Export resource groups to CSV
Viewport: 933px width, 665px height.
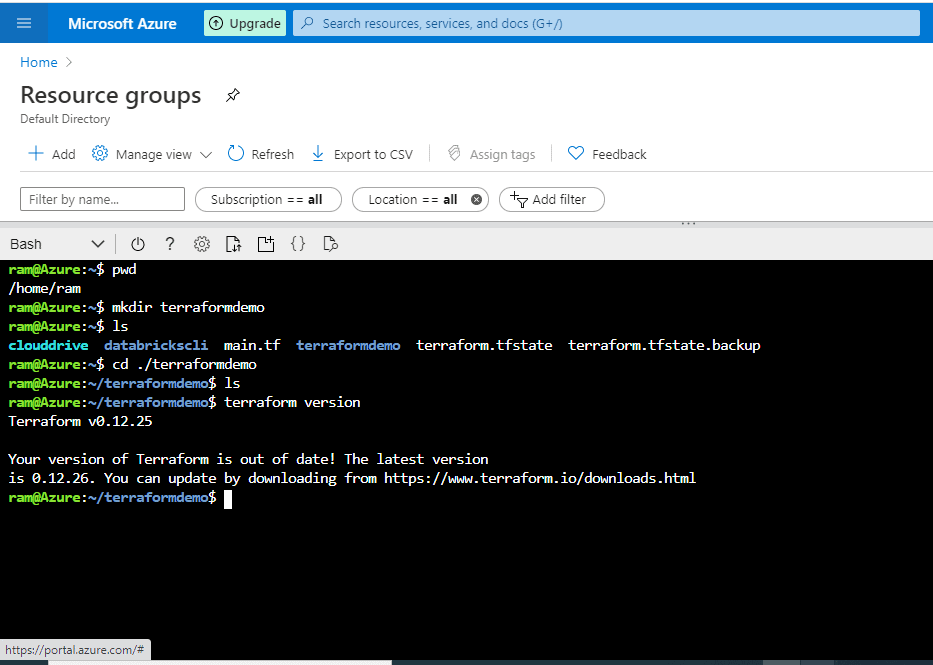pos(362,154)
